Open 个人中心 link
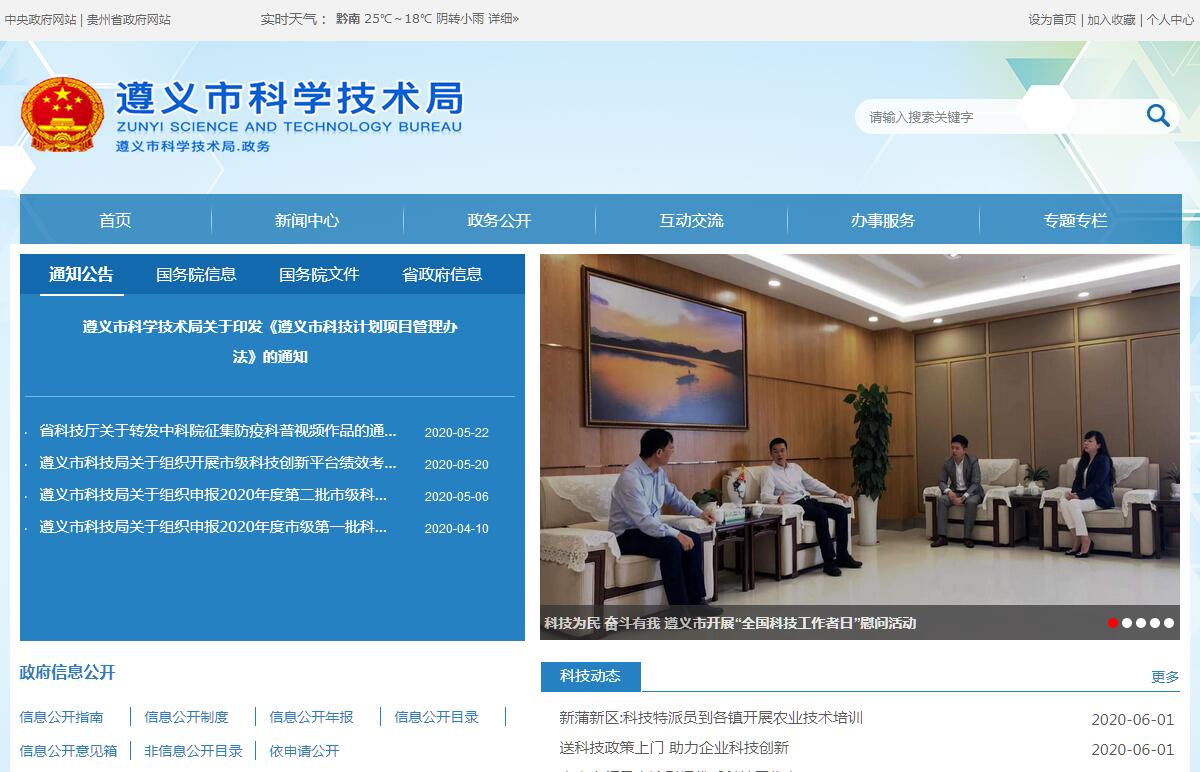The height and width of the screenshot is (772, 1200). coord(1170,19)
